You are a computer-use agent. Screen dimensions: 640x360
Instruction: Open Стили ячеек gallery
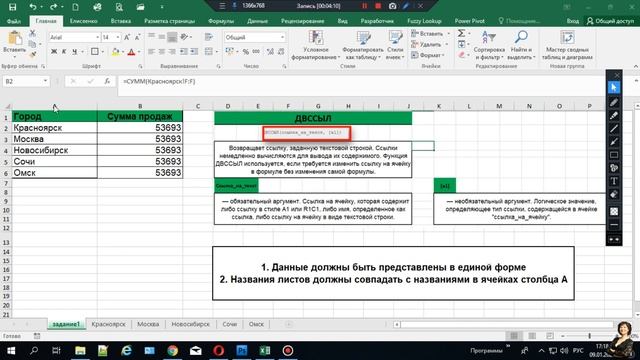(x=395, y=45)
